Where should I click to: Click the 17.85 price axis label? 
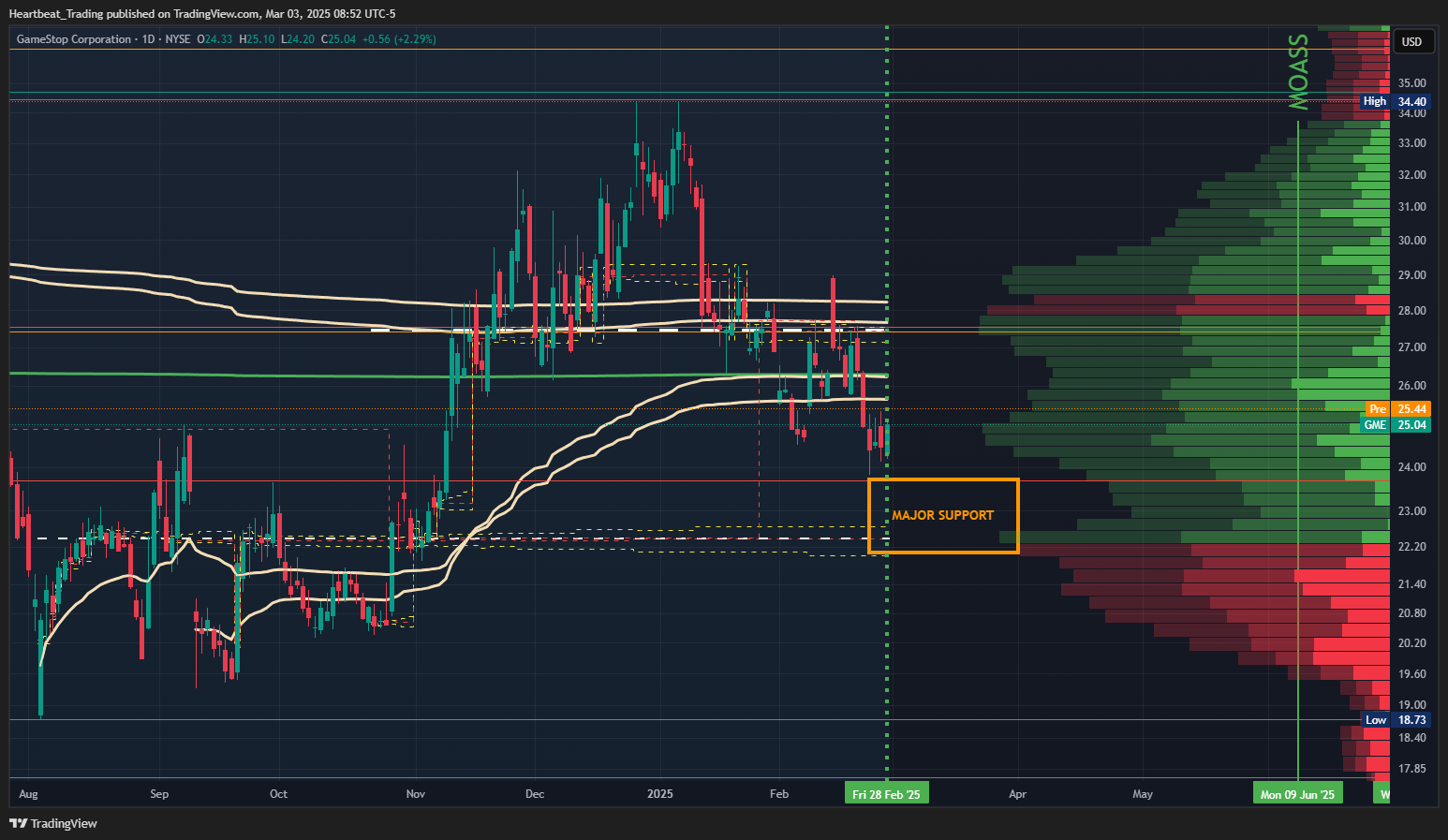point(1411,769)
